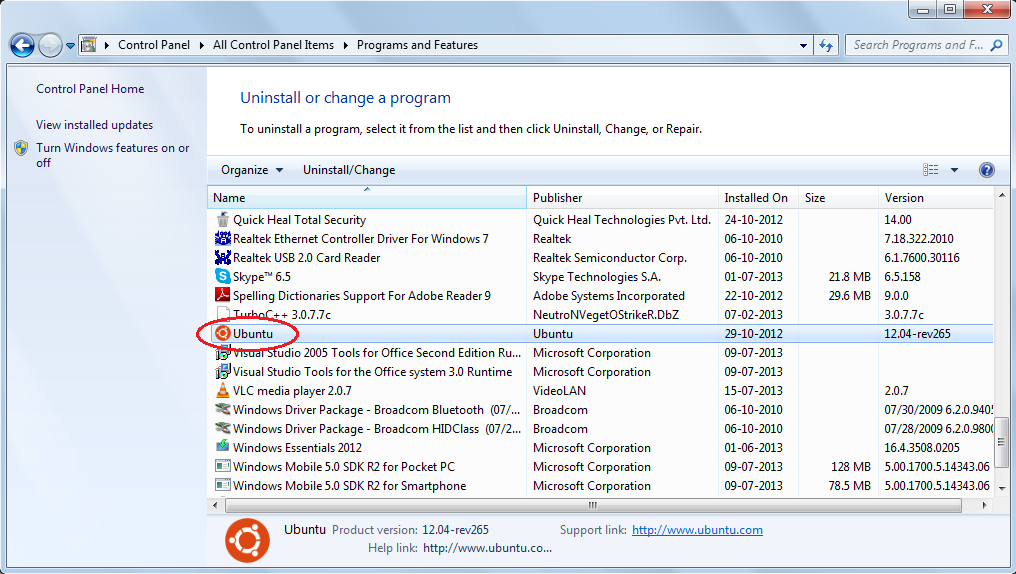The height and width of the screenshot is (574, 1016).
Task: Select the Windows Essentials 2012 icon
Action: pyautogui.click(x=222, y=447)
